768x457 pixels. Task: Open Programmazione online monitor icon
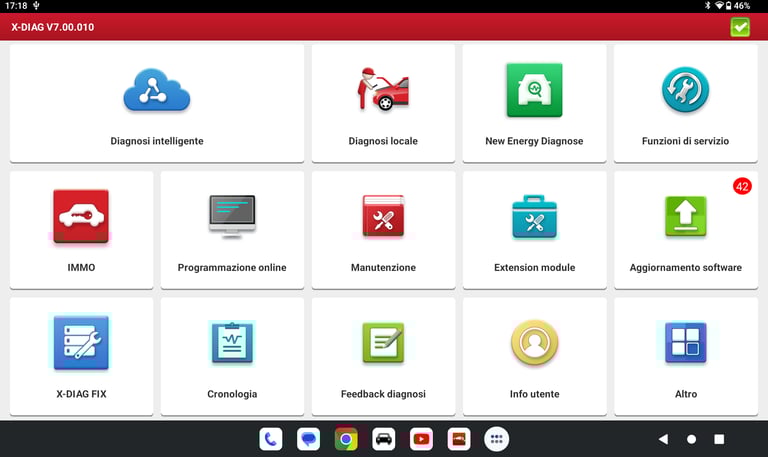coord(232,217)
